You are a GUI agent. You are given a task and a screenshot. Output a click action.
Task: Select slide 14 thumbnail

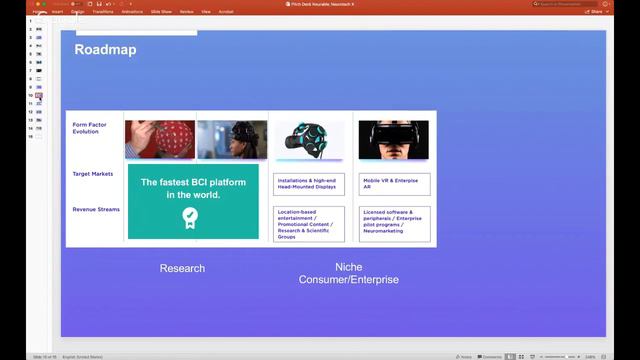(39, 128)
